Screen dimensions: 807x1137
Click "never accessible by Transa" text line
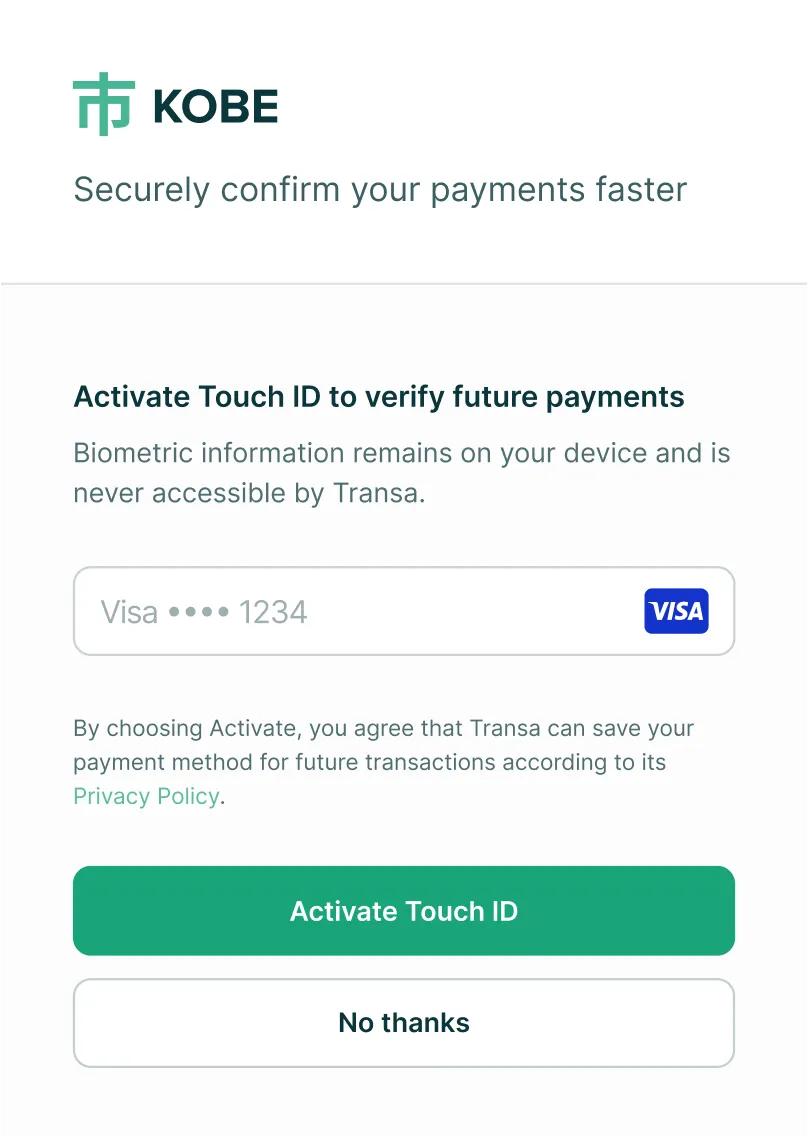click(249, 493)
